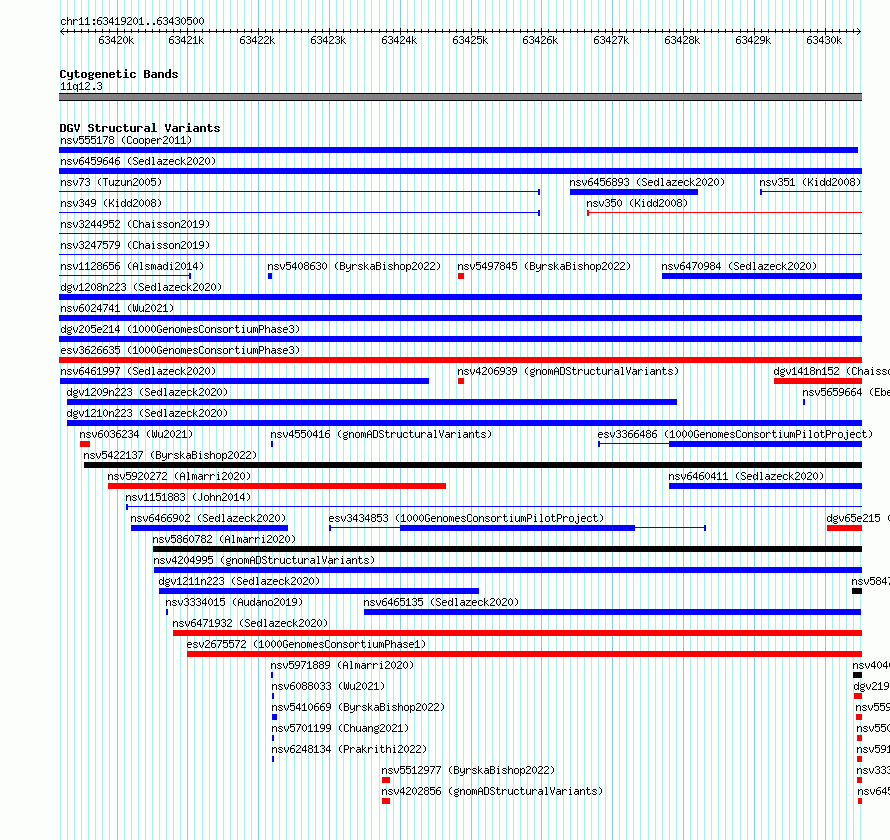890x840 pixels.
Task: Select the nsv6461997 (Sedlazeck2020) blue bar
Action: tap(244, 381)
